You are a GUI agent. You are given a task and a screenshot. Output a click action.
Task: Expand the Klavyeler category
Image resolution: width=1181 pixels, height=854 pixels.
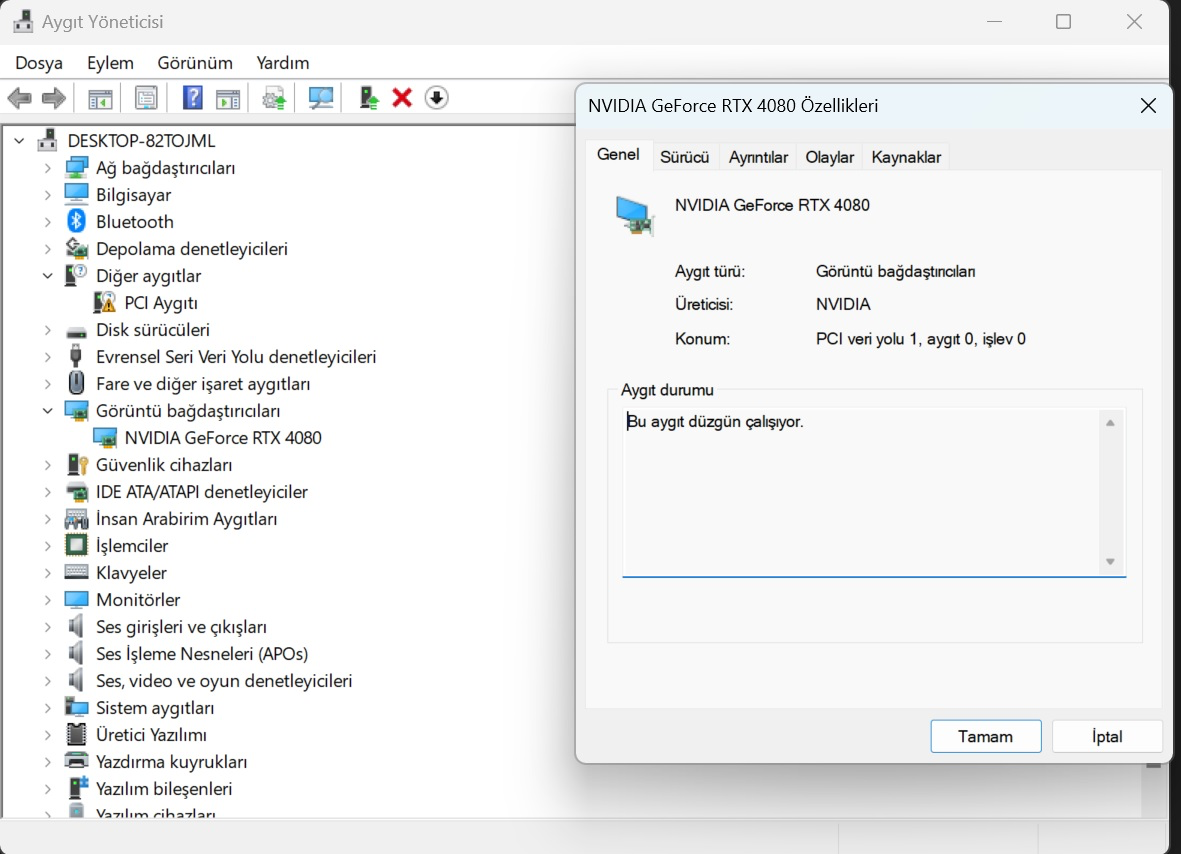pos(47,573)
